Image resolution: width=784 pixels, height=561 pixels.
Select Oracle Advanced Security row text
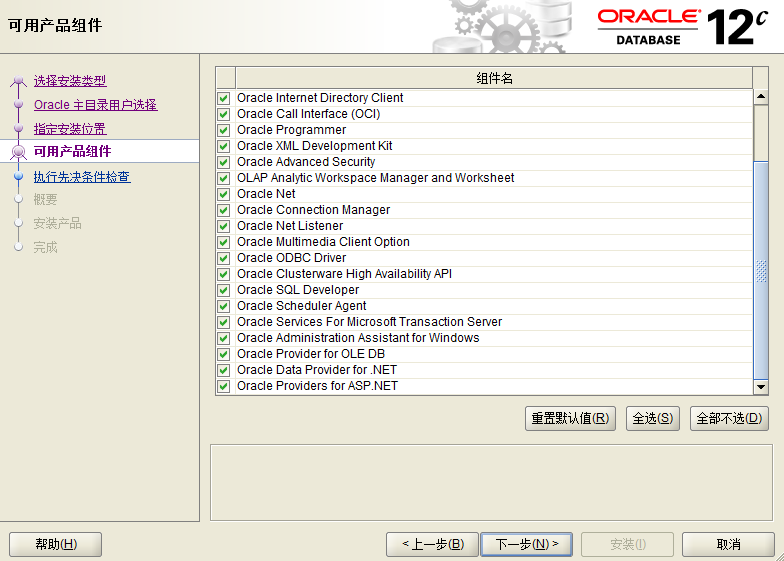coord(306,162)
